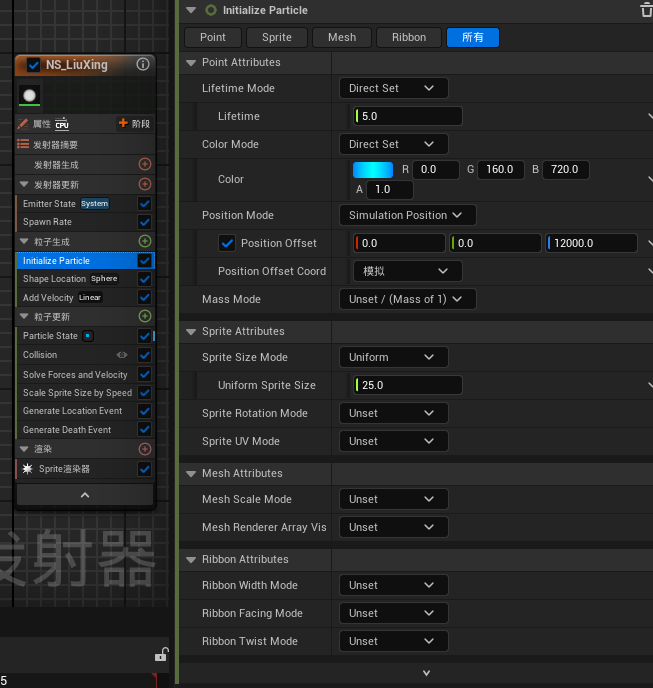
Task: Collapse the Mesh Attributes section
Action: tap(191, 474)
